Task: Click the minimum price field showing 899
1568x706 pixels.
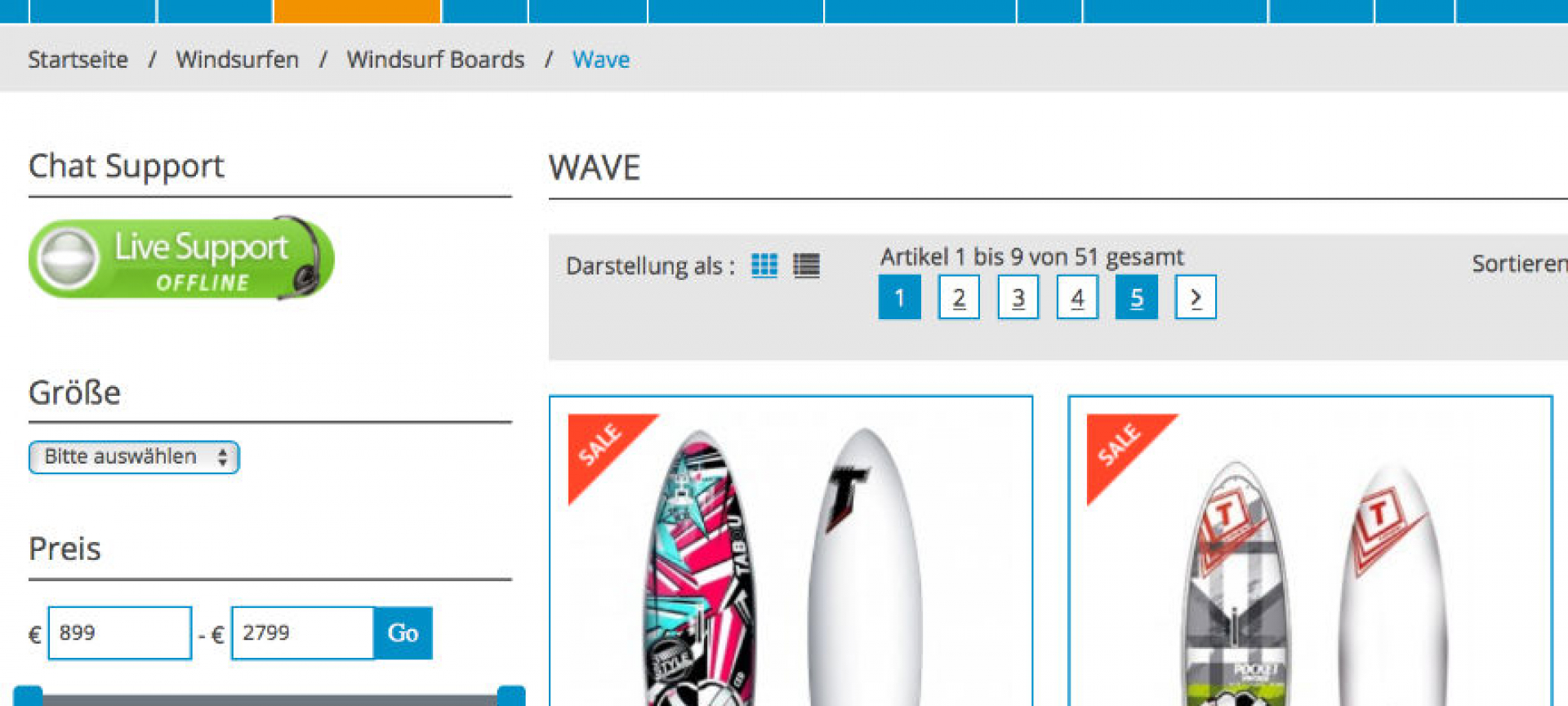Action: click(x=120, y=633)
